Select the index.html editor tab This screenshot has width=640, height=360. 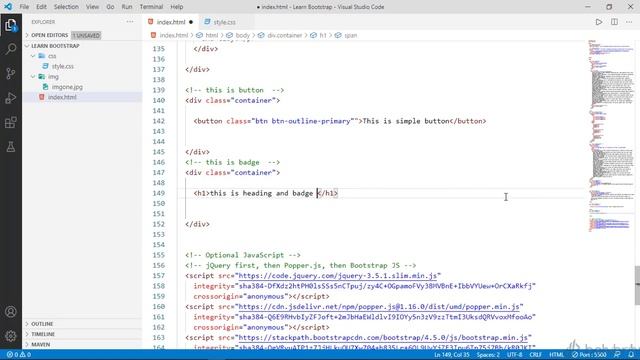pos(171,22)
